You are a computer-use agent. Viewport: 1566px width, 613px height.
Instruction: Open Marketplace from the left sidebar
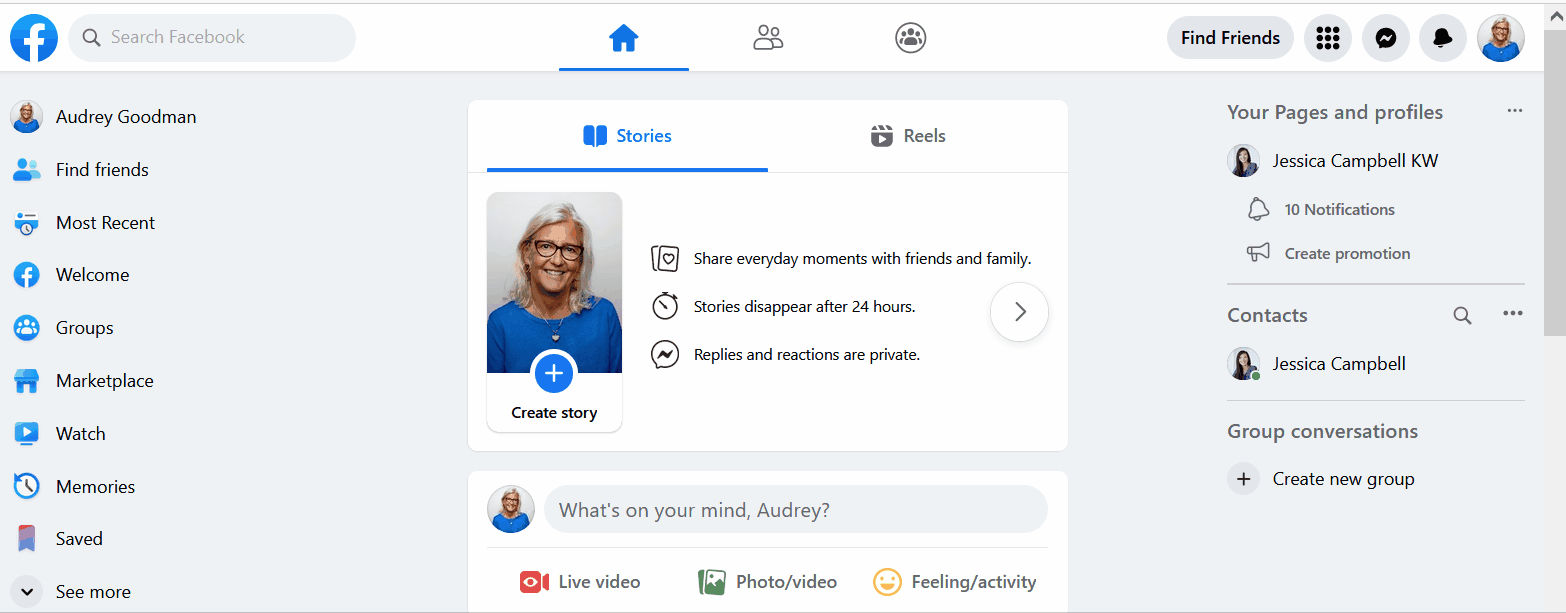coord(104,381)
